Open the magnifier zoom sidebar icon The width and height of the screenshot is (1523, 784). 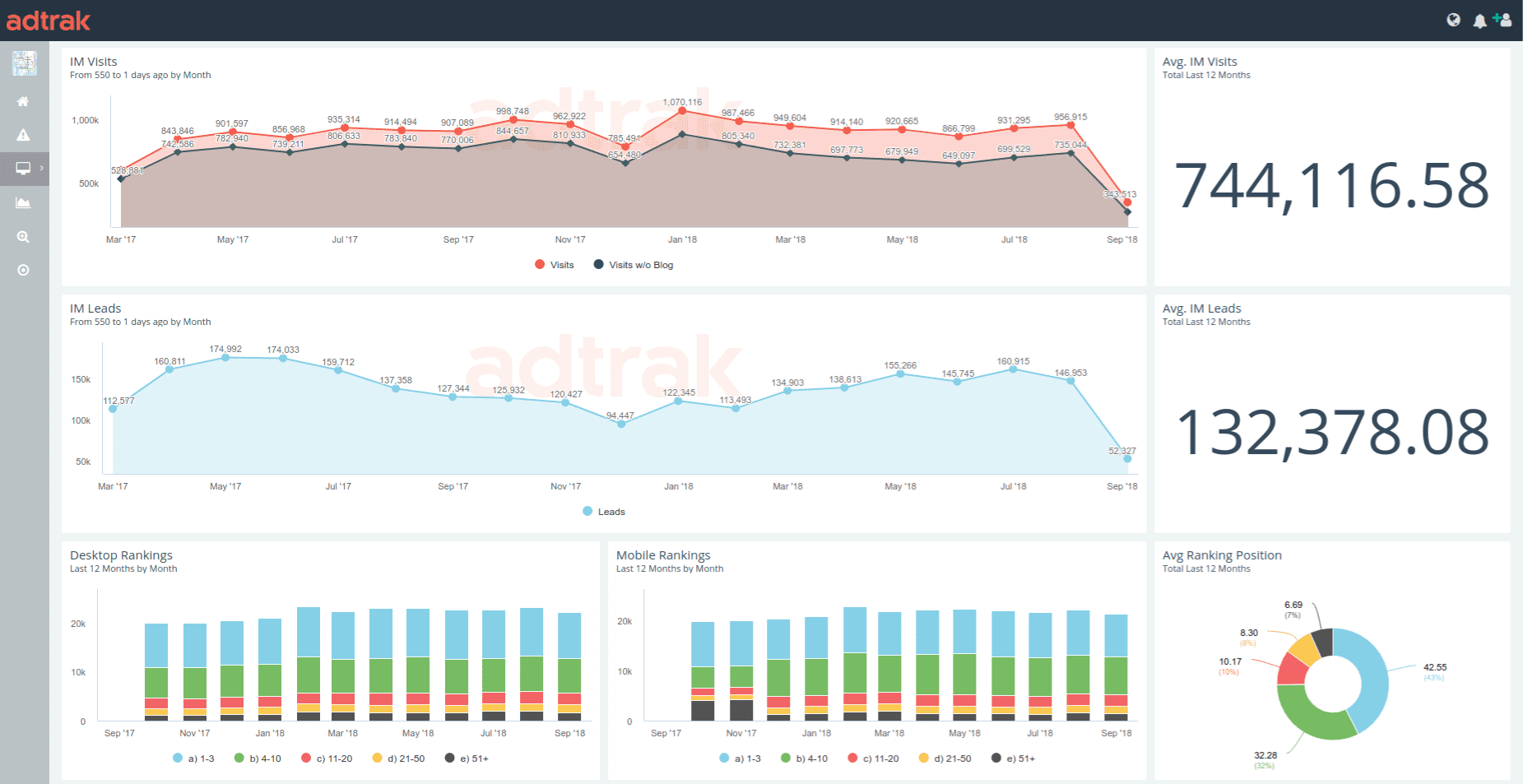23,237
